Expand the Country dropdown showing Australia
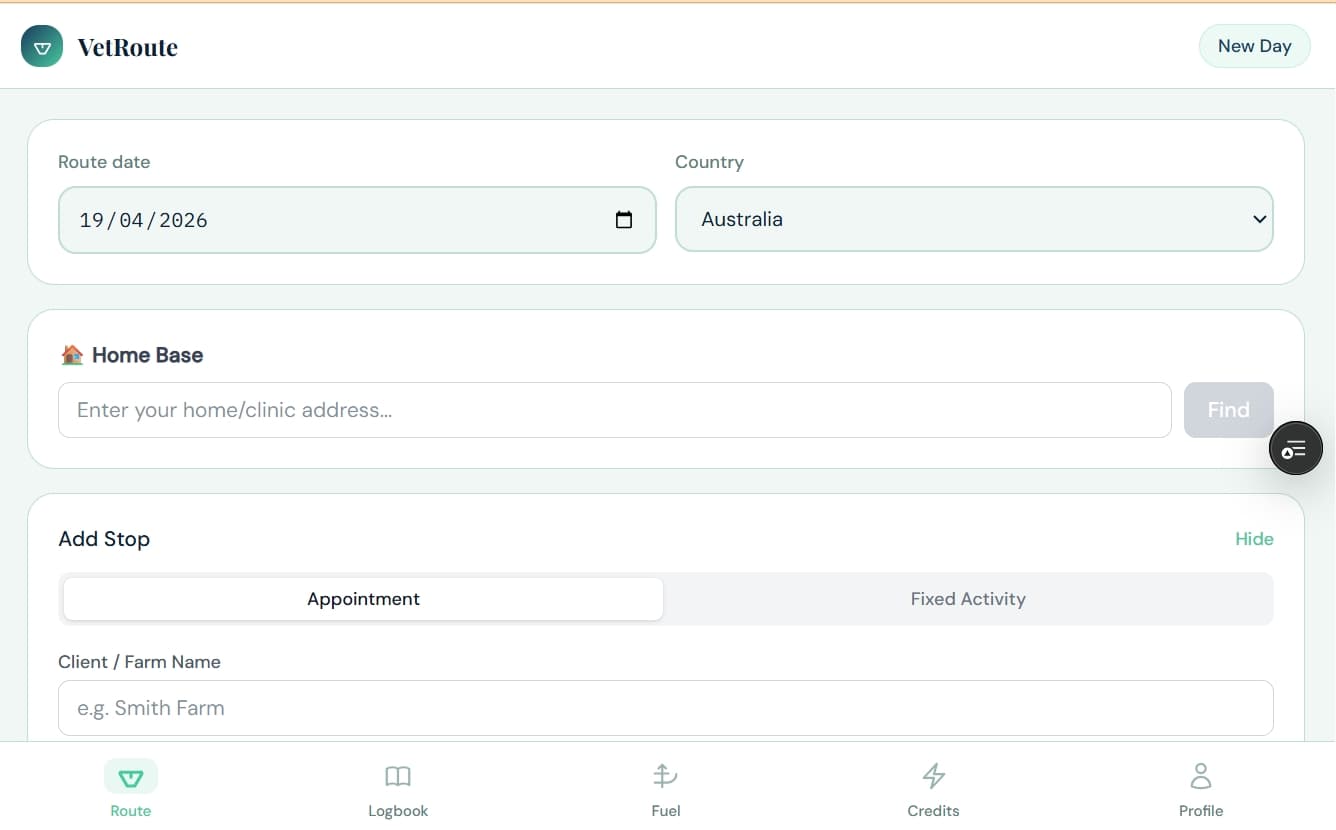The width and height of the screenshot is (1336, 830). point(974,219)
